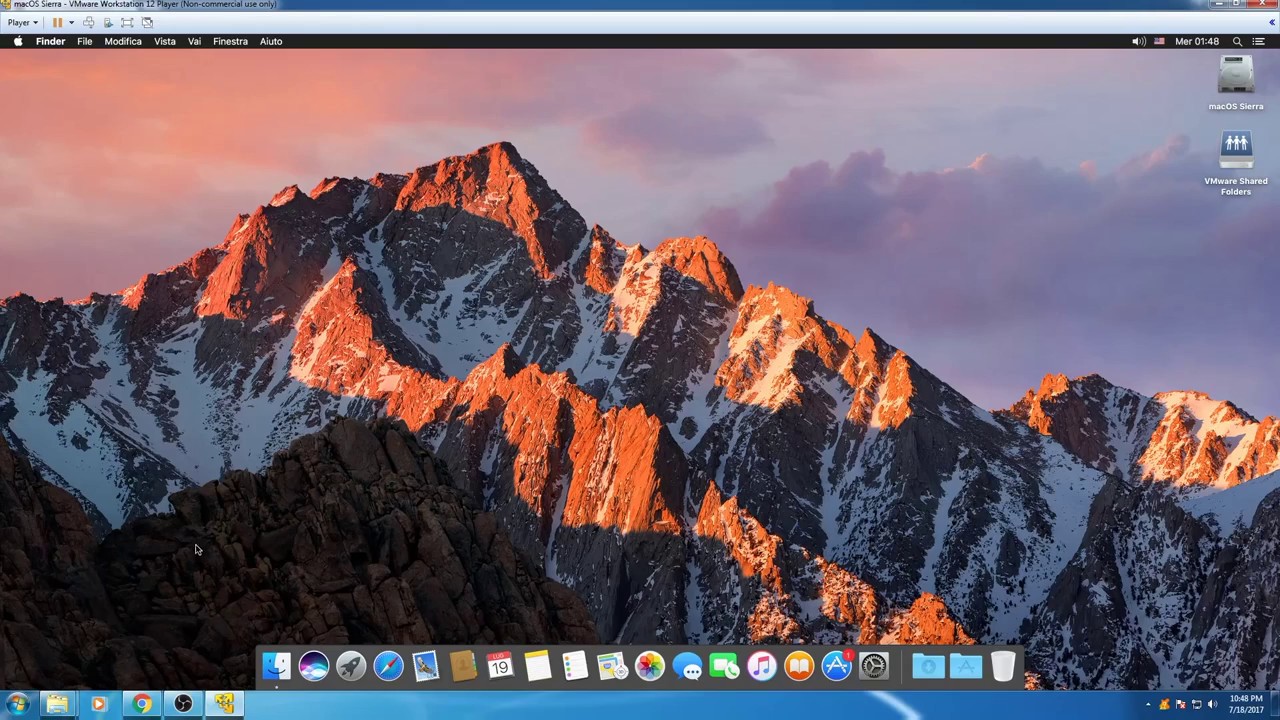Click the macOS volume icon in menu bar
The image size is (1280, 720).
point(1138,41)
